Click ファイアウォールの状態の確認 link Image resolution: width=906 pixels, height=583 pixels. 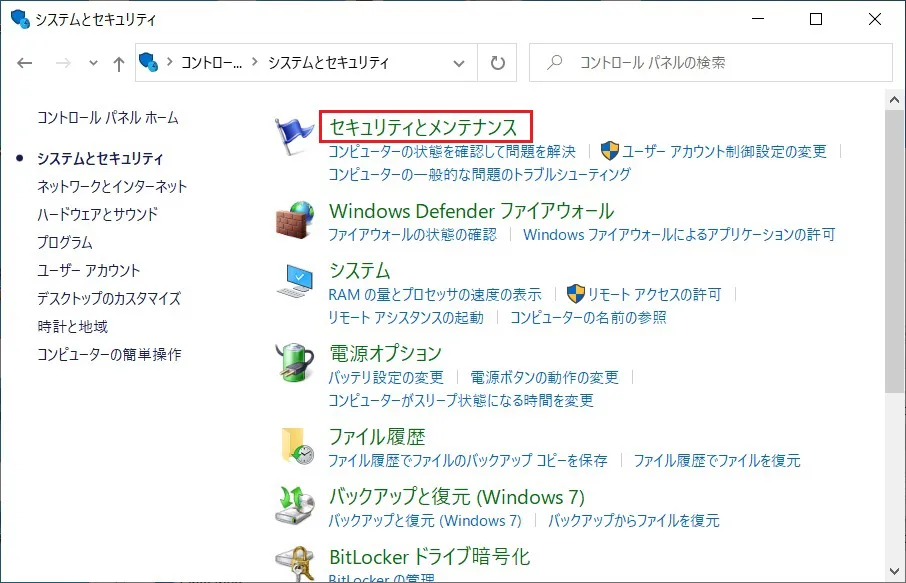click(413, 235)
